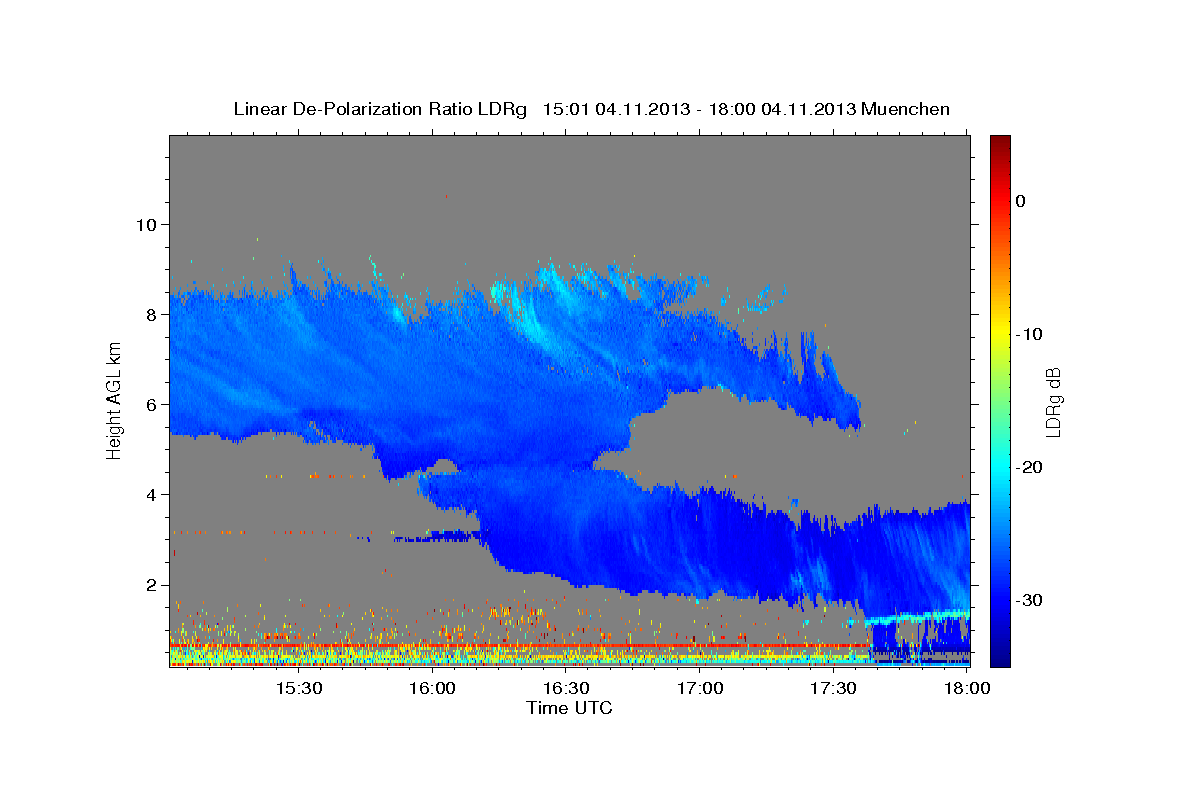The width and height of the screenshot is (1200, 800).
Task: Select the date range '15:01 04.11.2013 - 18:00 04.11.2013'
Action: [x=699, y=108]
